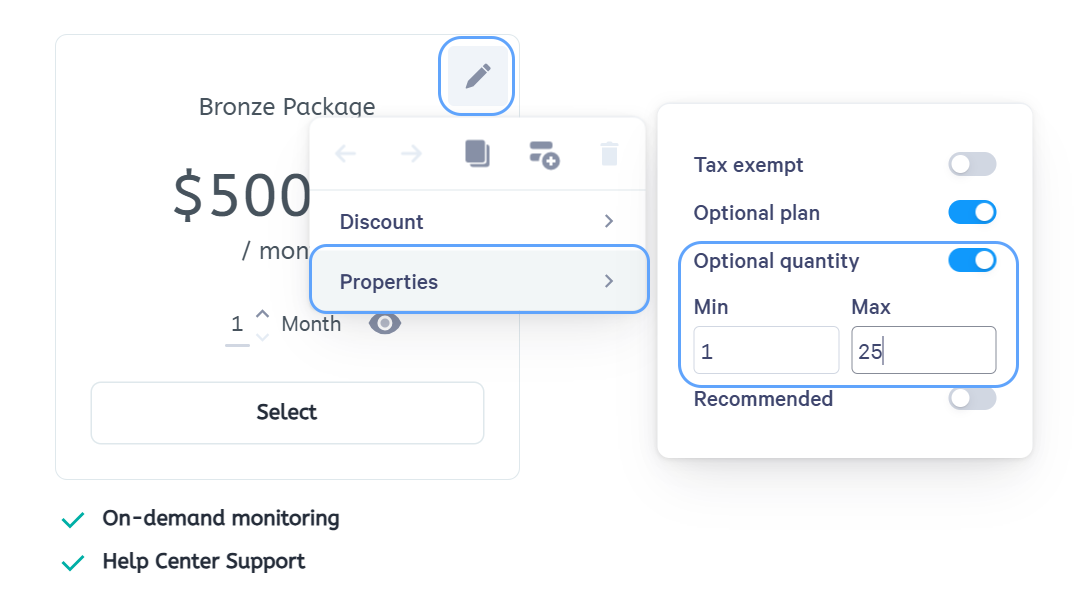Increase month quantity with up arrow
Image resolution: width=1075 pixels, height=589 pixels.
coord(262,314)
